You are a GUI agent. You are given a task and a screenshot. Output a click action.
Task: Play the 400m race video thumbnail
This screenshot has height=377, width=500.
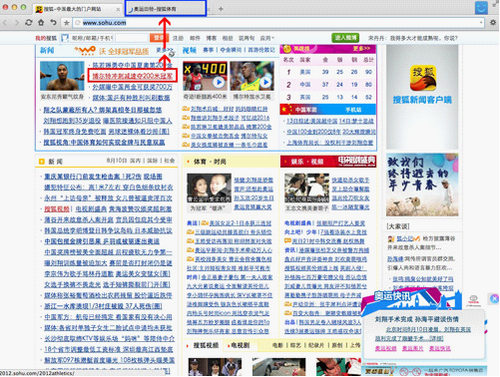click(x=205, y=76)
